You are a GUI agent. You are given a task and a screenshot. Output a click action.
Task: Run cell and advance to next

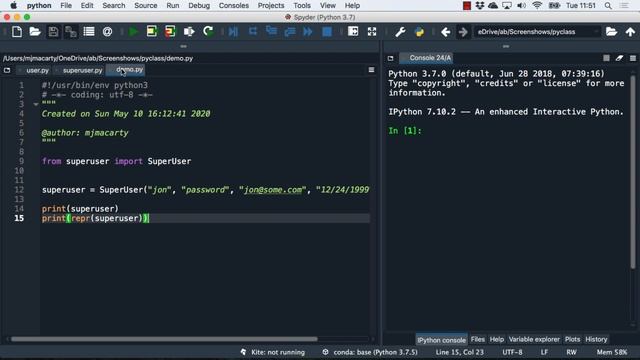pos(170,31)
